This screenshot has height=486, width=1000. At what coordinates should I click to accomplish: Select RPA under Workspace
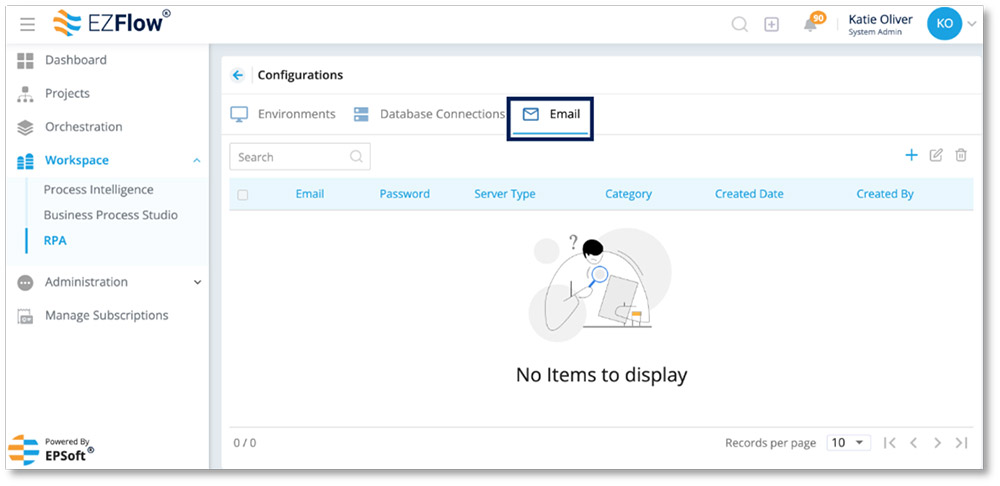[x=55, y=240]
